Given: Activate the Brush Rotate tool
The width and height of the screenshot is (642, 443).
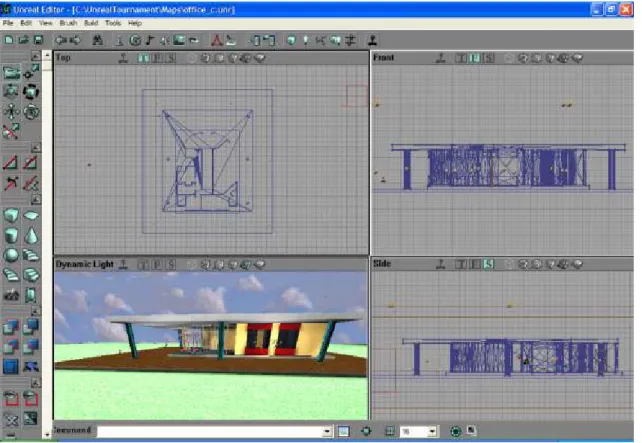Looking at the screenshot, I should pyautogui.click(x=31, y=91).
